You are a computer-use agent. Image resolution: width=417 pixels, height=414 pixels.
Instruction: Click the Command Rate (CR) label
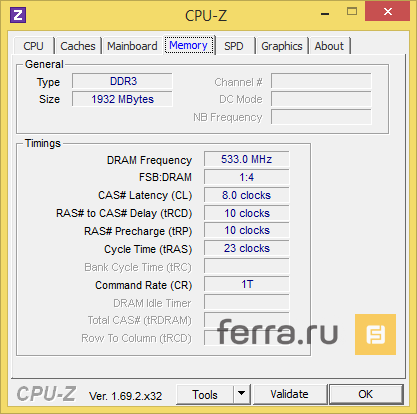pos(144,285)
